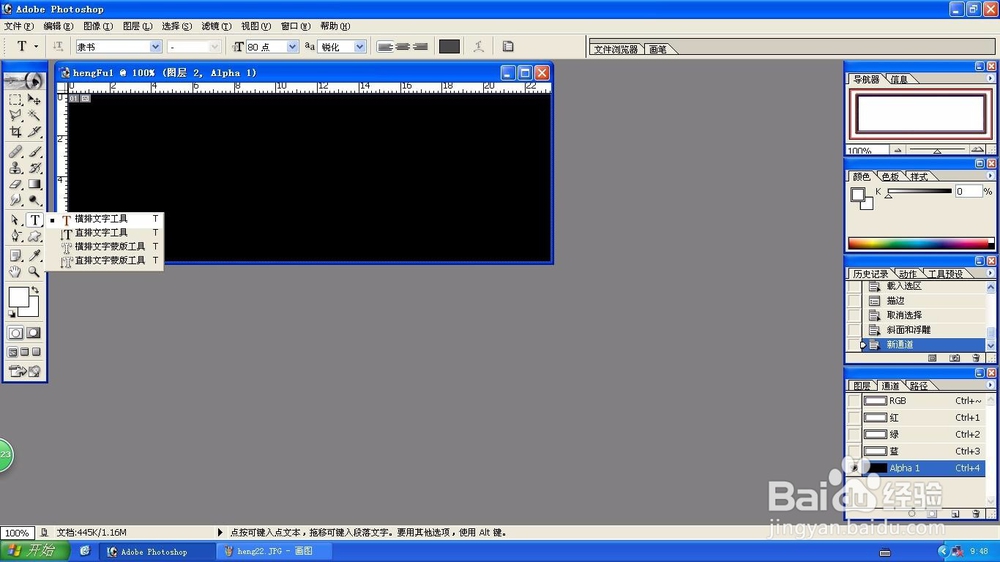1000x562 pixels.
Task: Select the Zoom tool in toolbox
Action: (x=34, y=272)
